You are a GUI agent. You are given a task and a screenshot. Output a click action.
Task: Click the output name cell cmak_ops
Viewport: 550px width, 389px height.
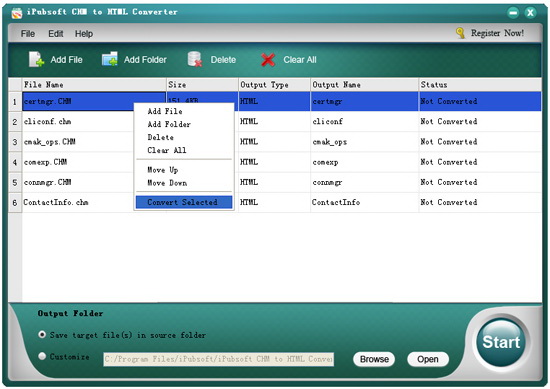tap(364, 142)
